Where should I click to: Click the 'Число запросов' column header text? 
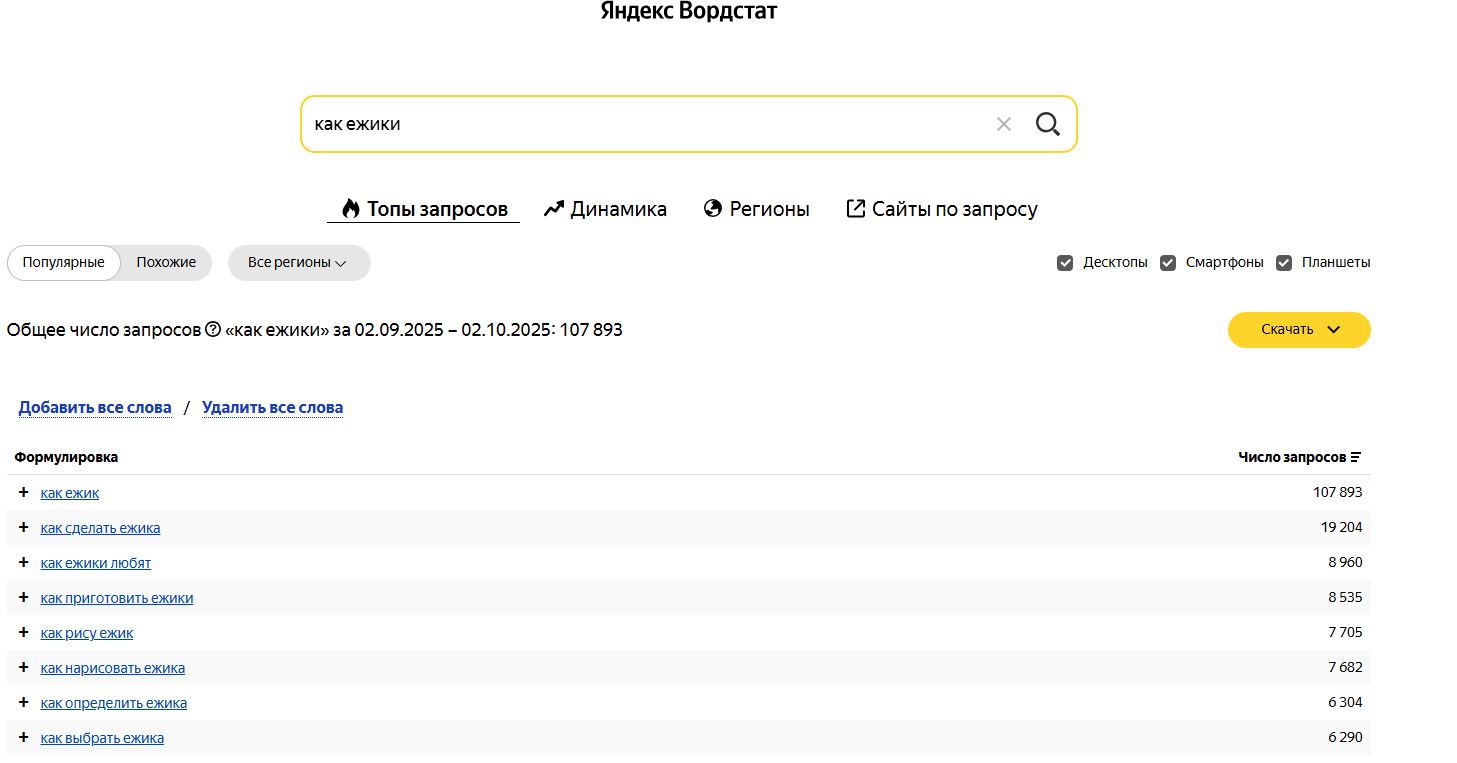(x=1292, y=457)
